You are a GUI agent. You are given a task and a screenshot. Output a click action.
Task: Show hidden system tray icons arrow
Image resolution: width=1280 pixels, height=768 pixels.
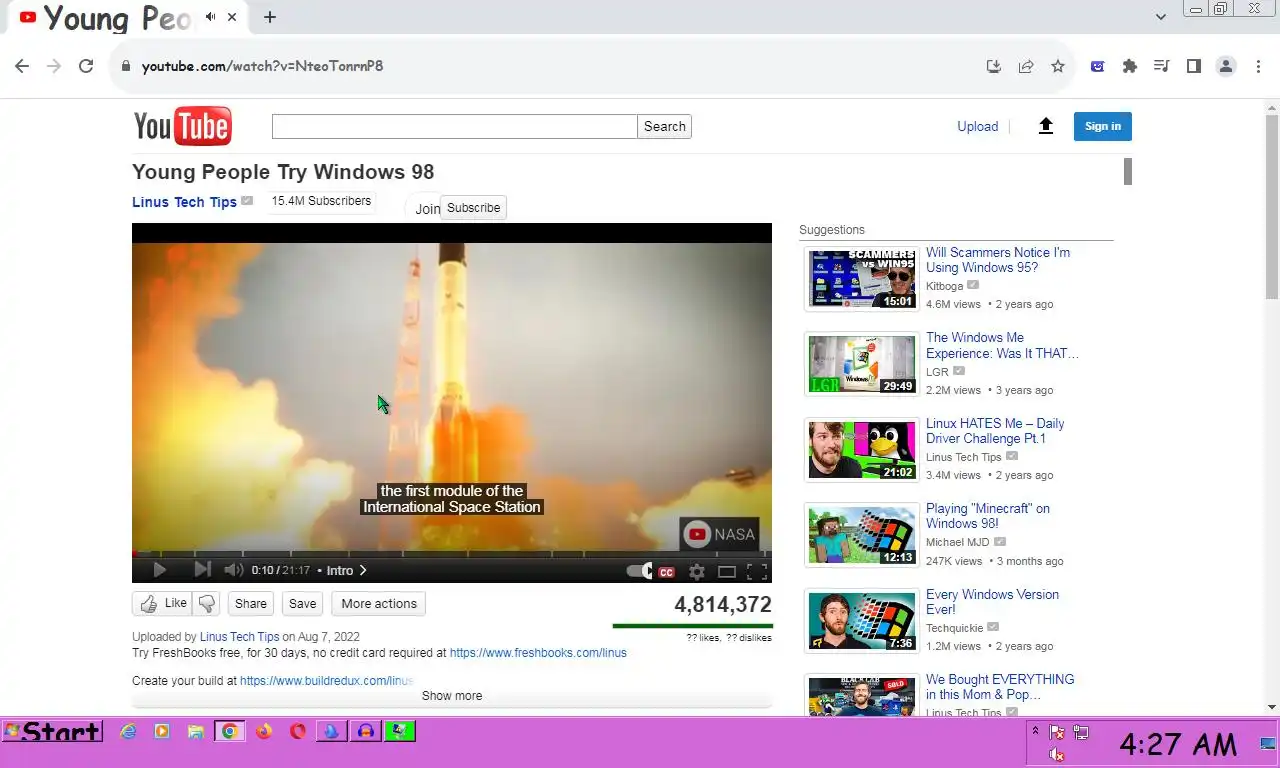tap(1035, 732)
